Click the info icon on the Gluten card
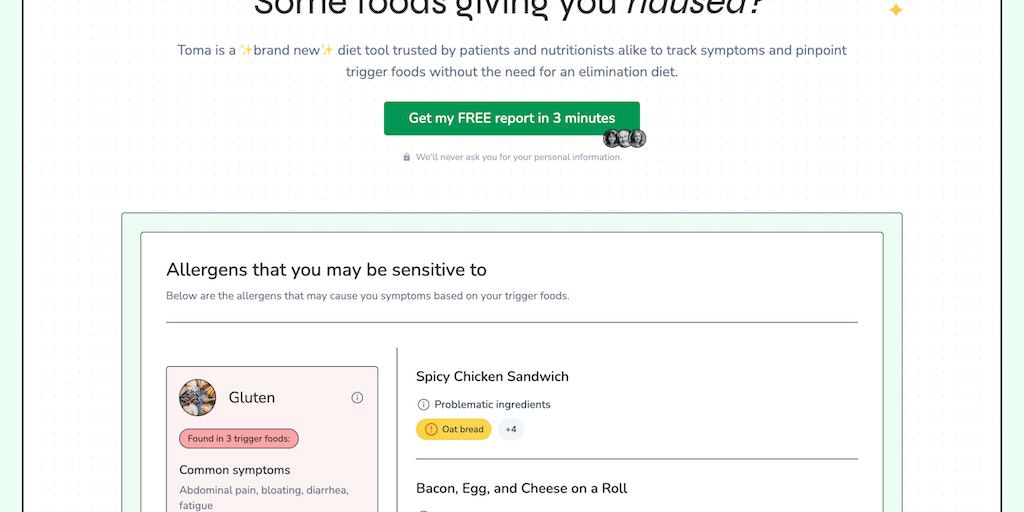Image resolution: width=1024 pixels, height=512 pixels. 357,398
